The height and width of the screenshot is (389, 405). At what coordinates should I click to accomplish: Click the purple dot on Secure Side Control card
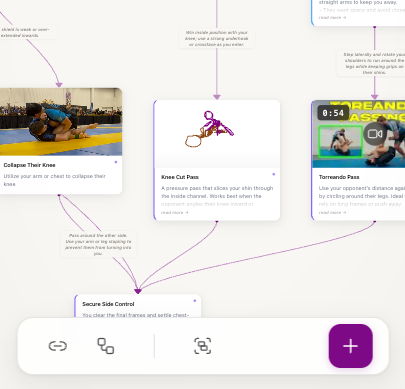[195, 301]
